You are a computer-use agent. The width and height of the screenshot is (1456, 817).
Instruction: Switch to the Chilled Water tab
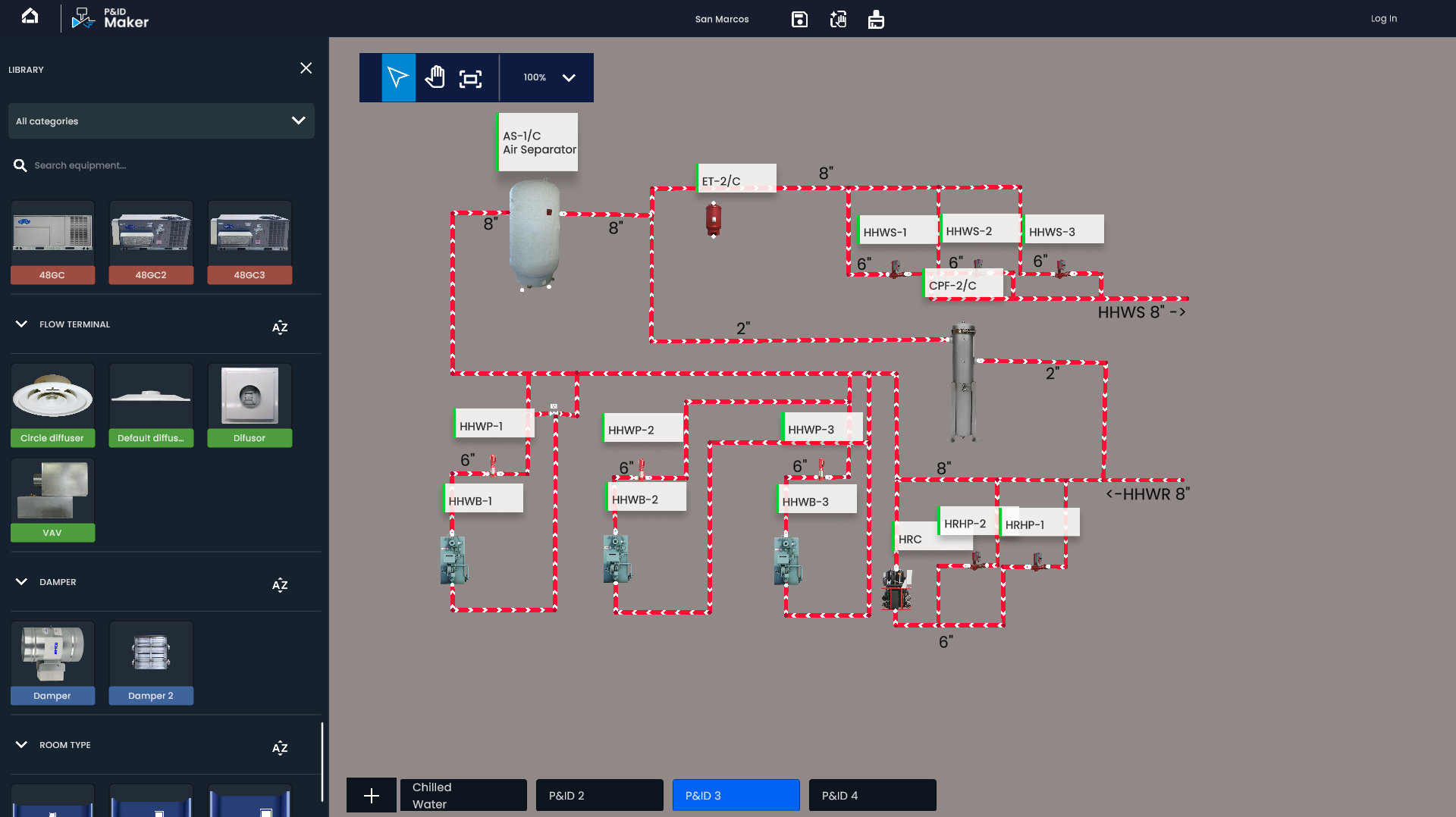click(x=463, y=795)
